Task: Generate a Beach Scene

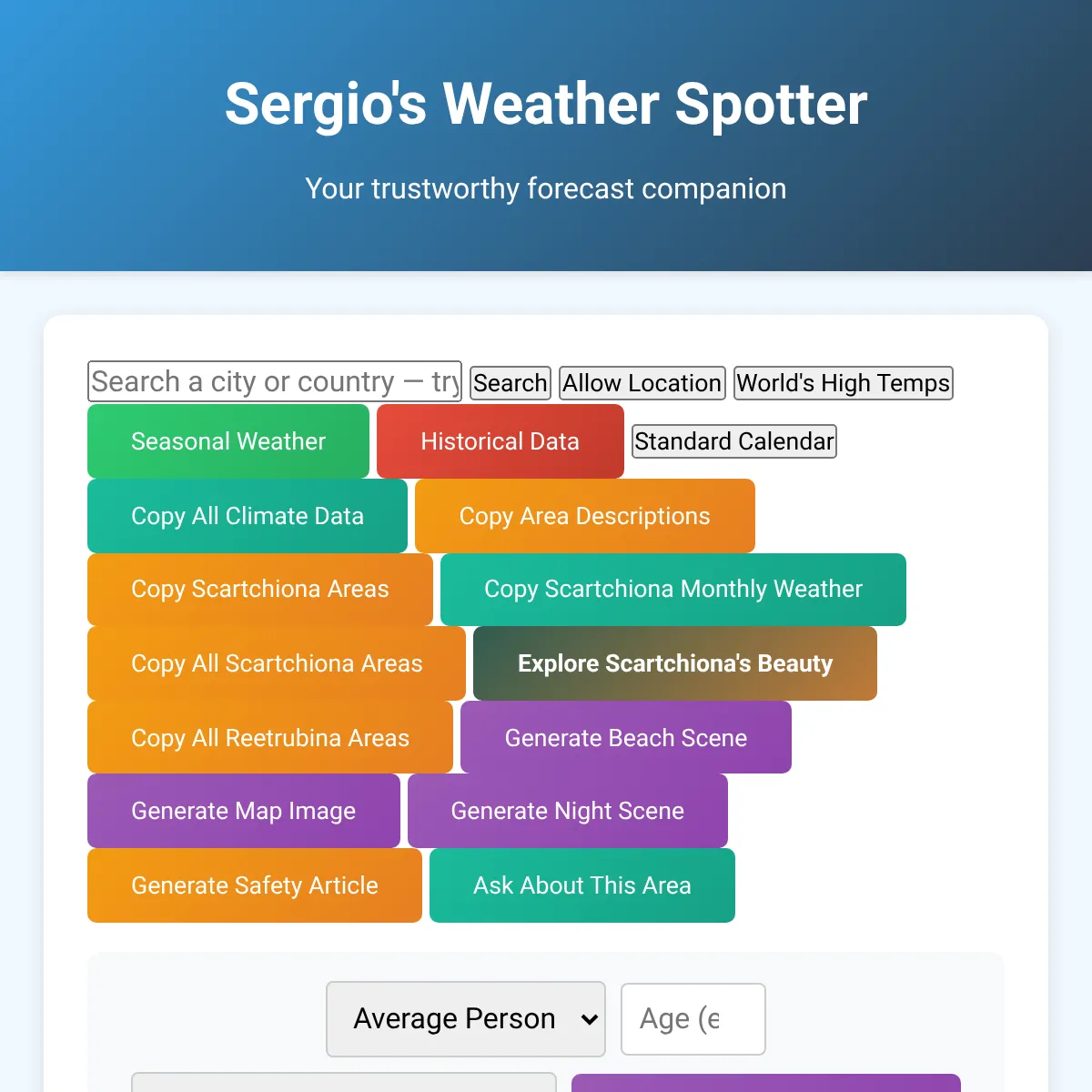Action: (626, 737)
